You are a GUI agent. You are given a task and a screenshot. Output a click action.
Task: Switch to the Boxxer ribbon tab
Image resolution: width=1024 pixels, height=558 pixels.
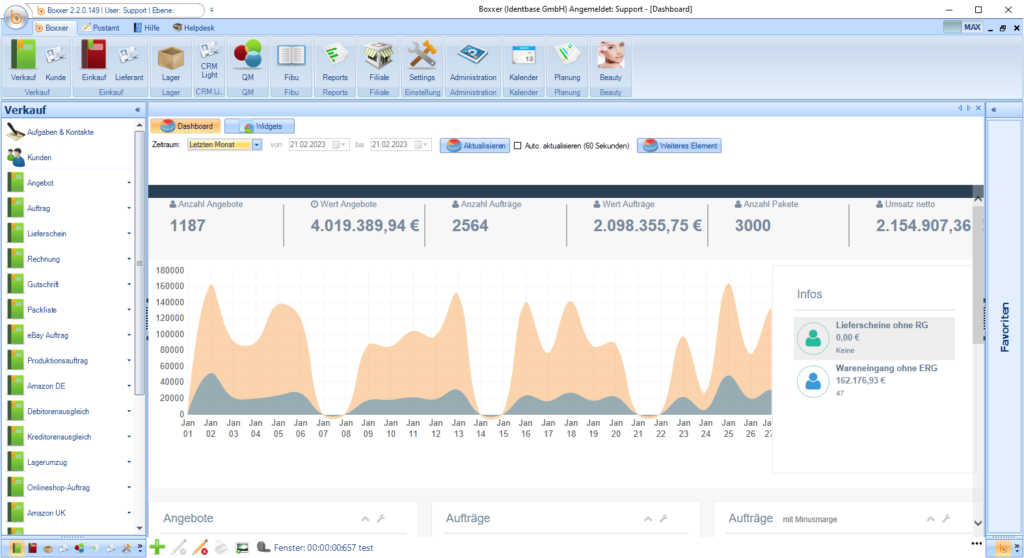[x=52, y=28]
